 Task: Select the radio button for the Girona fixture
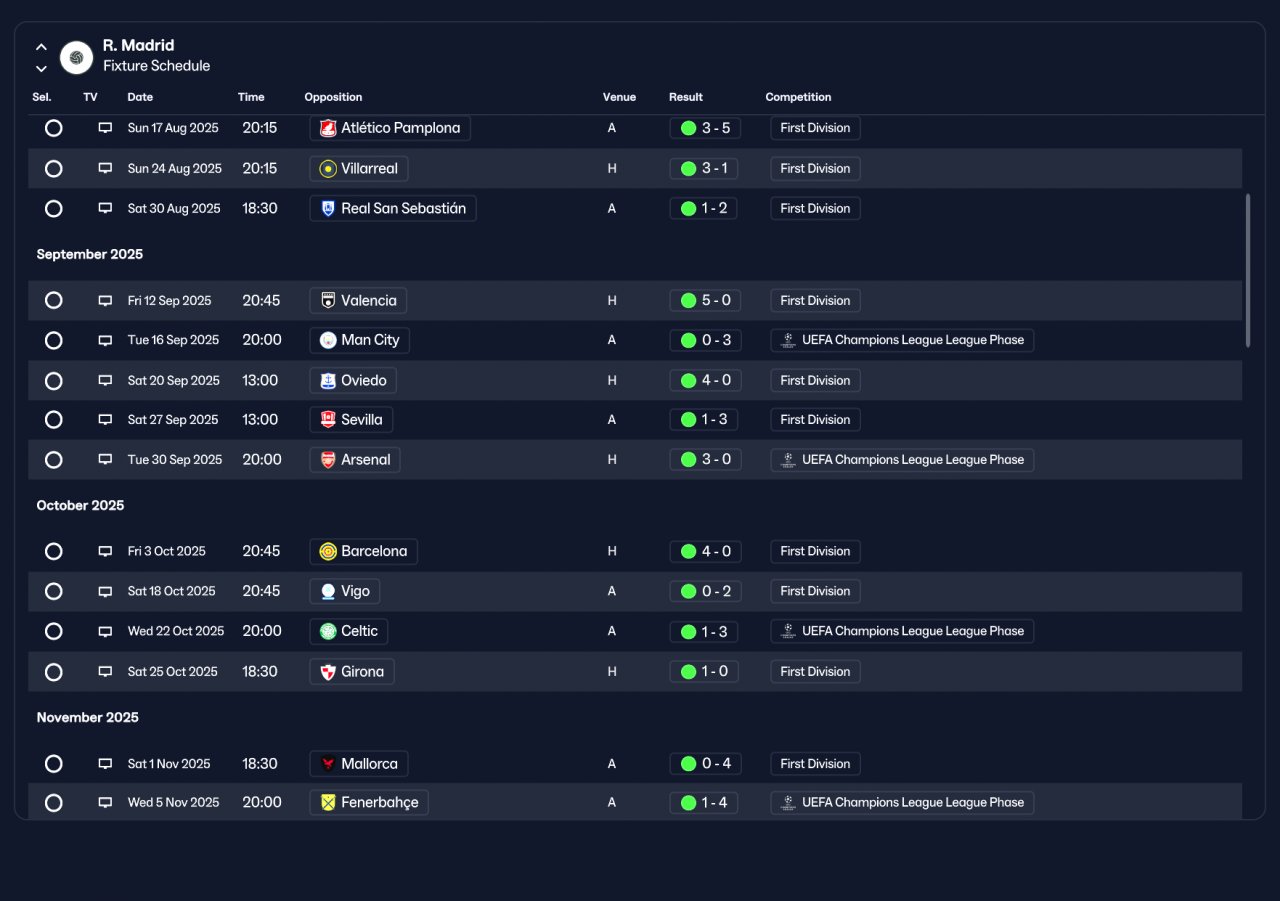pyautogui.click(x=54, y=672)
